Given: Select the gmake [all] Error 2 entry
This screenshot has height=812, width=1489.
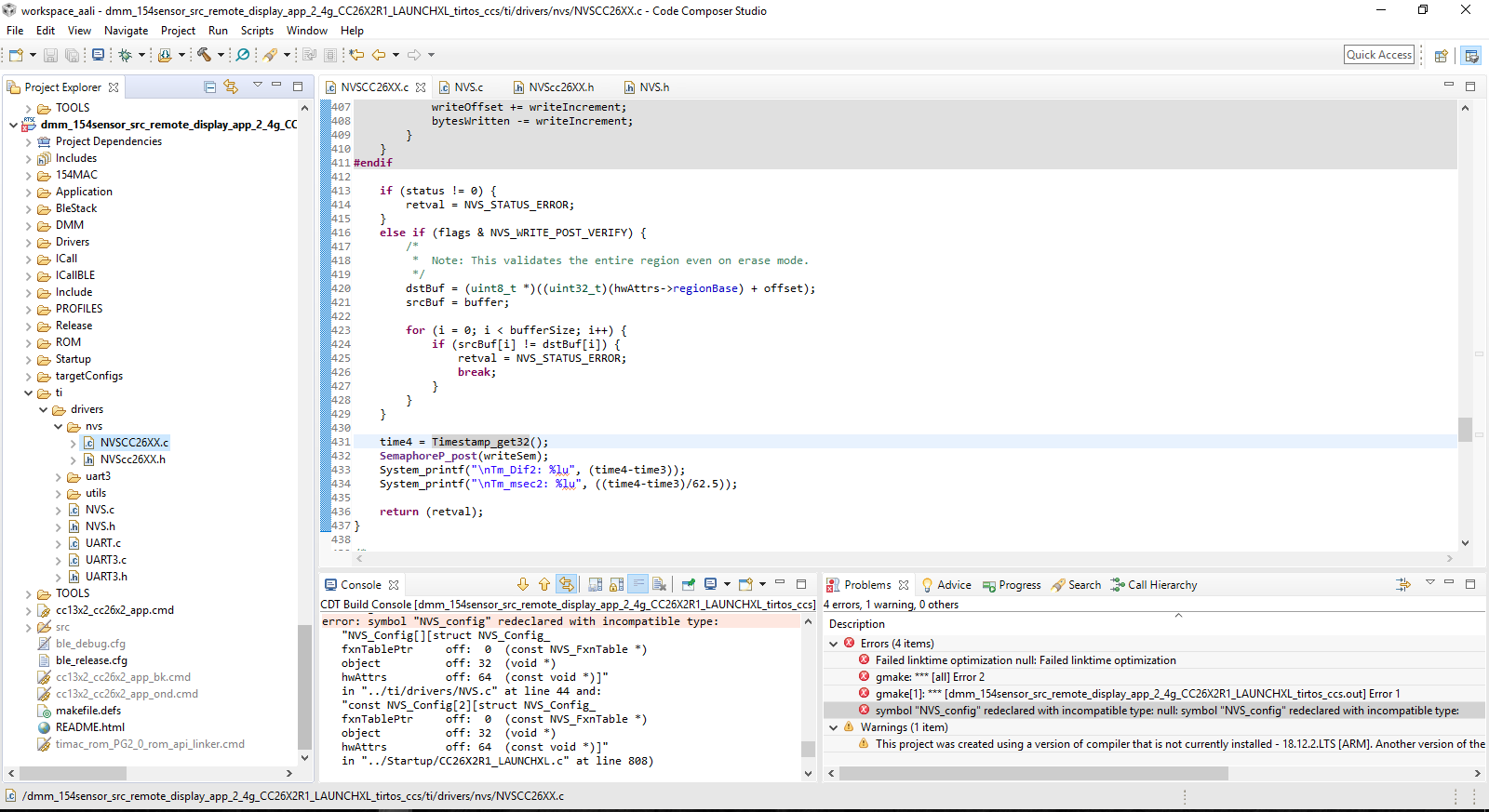Looking at the screenshot, I should (x=930, y=677).
